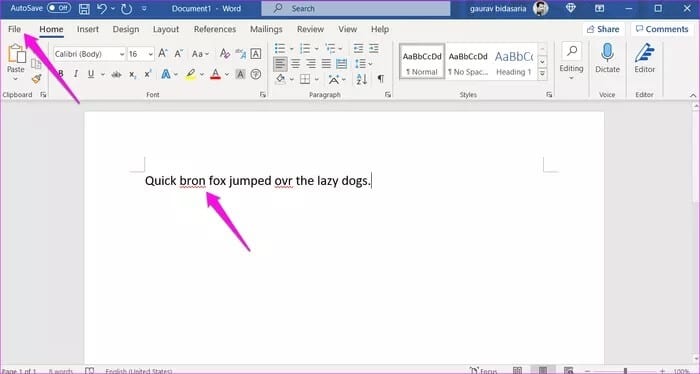Start Dictate microphone
This screenshot has height=374, width=700.
(x=607, y=59)
